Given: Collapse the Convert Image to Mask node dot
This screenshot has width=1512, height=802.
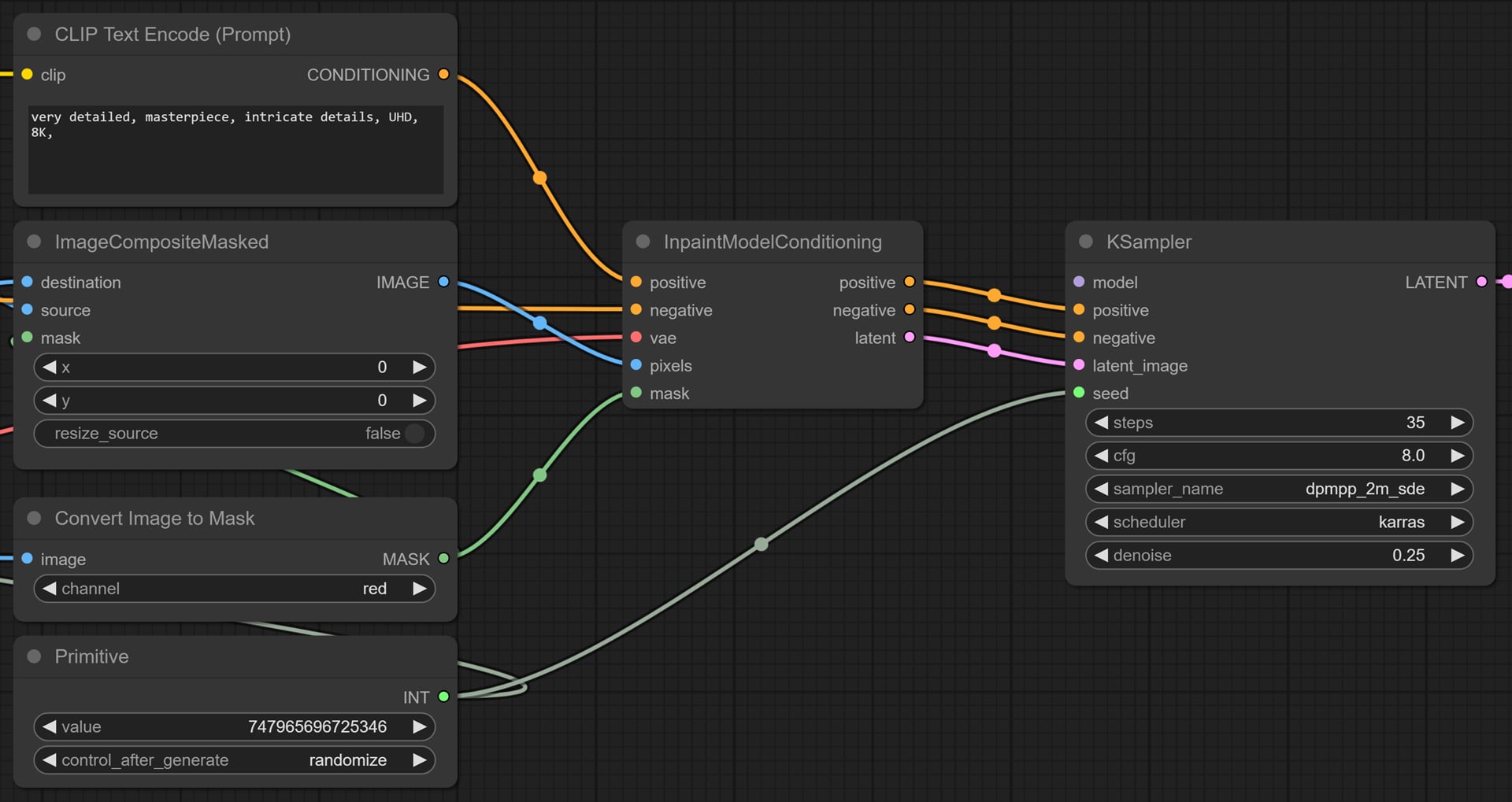Looking at the screenshot, I should 34,518.
